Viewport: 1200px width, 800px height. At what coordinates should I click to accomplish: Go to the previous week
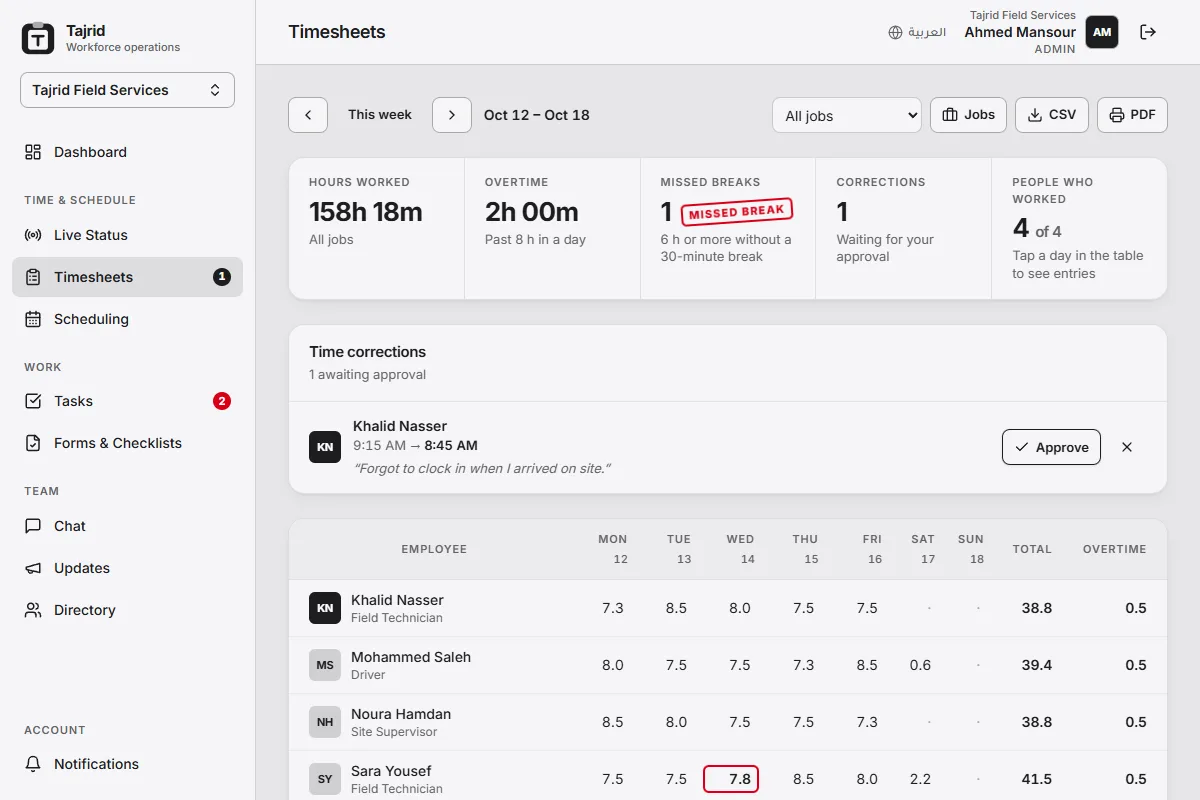click(x=308, y=115)
